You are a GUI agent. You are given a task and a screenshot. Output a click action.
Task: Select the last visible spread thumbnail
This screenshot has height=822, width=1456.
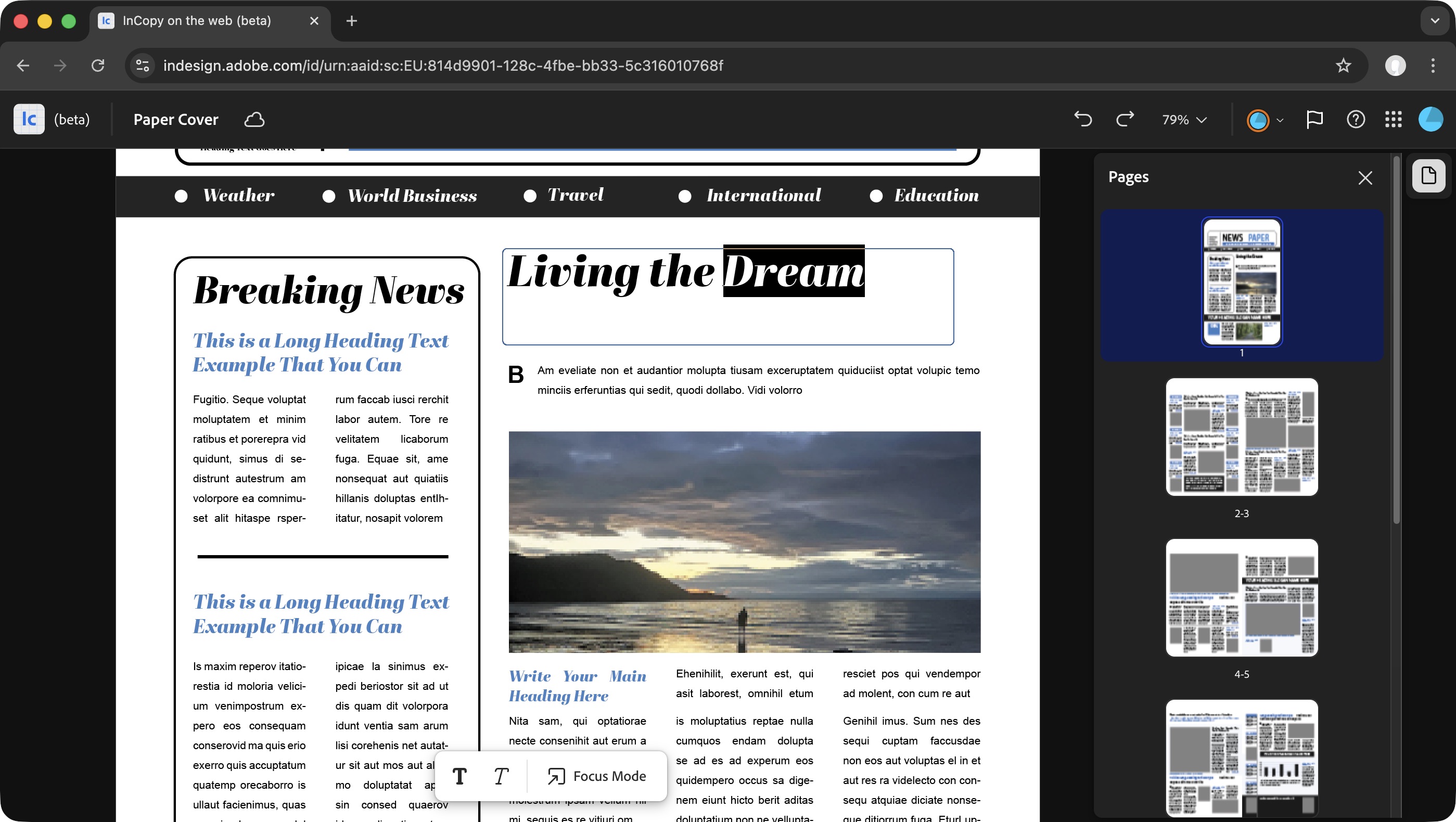coord(1242,757)
